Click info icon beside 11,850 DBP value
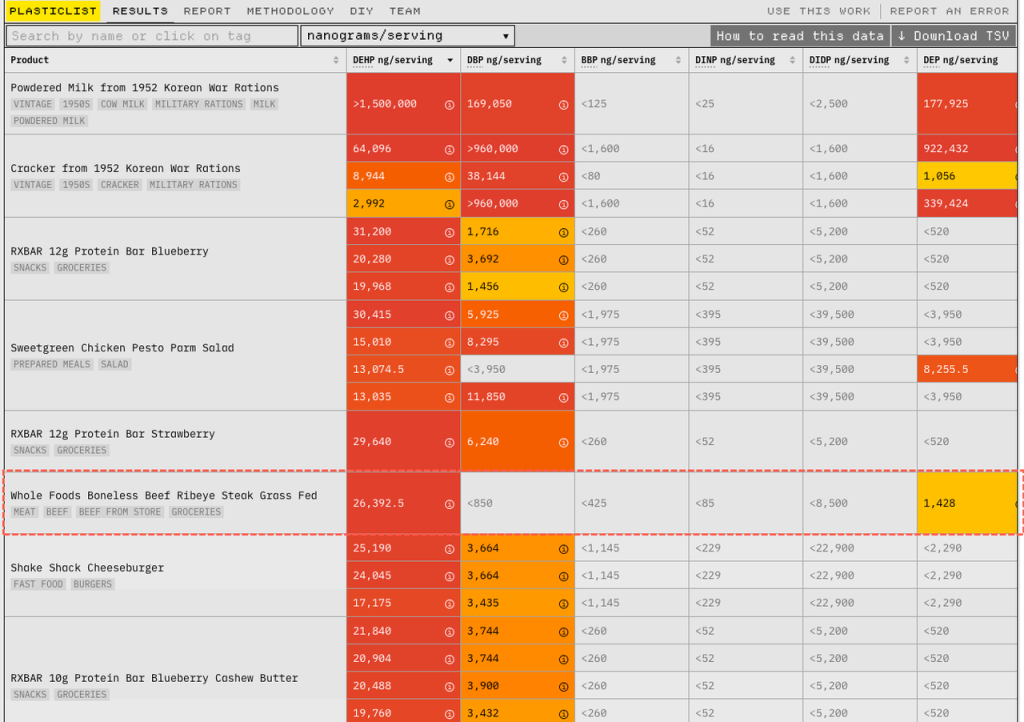The image size is (1024, 722). tap(564, 397)
